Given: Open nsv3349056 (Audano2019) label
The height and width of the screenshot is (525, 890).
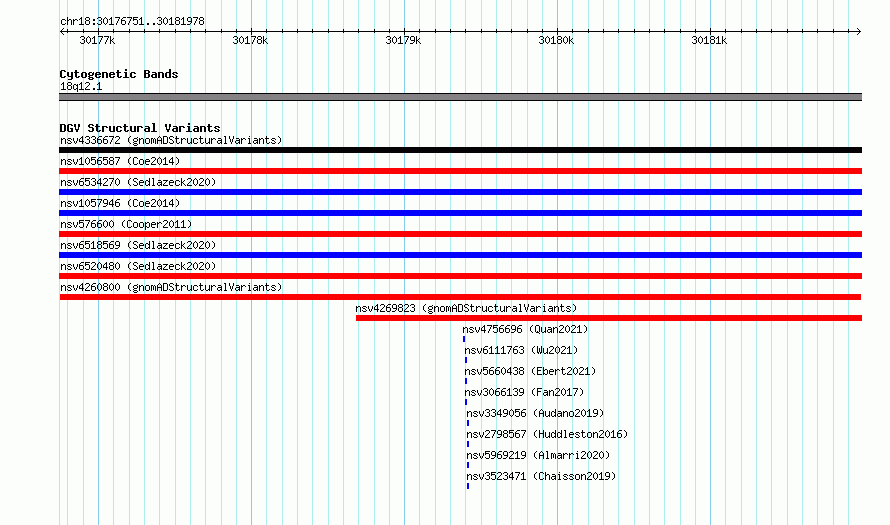Looking at the screenshot, I should point(535,413).
